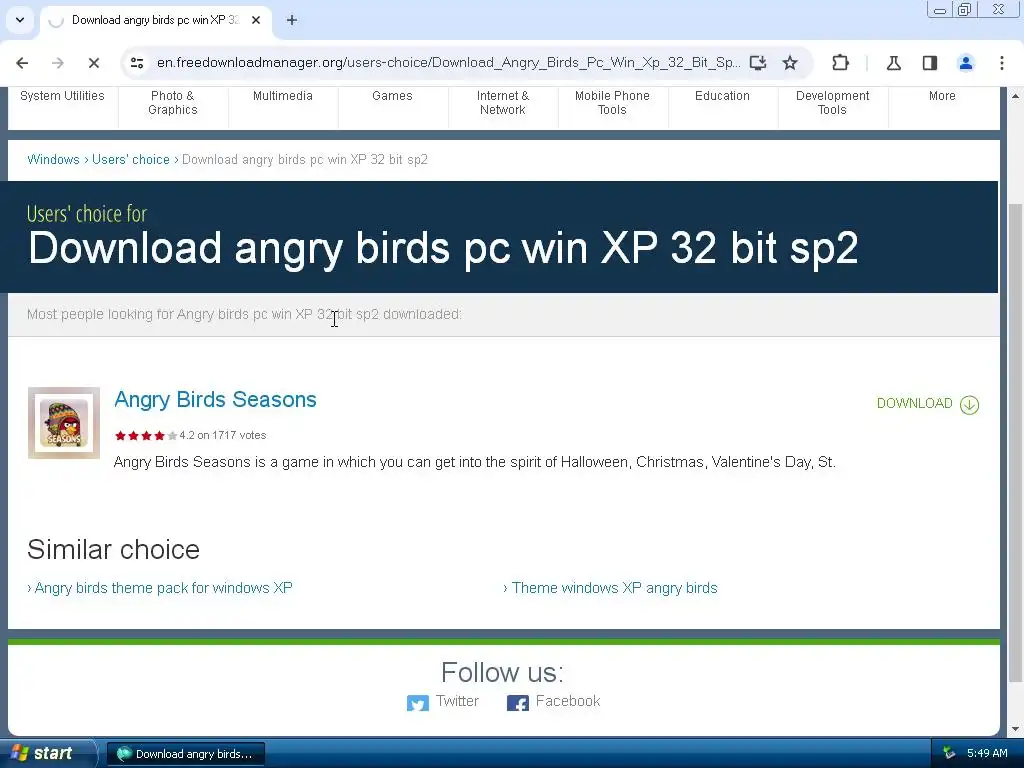Bookmark this page with the star icon

pos(790,63)
